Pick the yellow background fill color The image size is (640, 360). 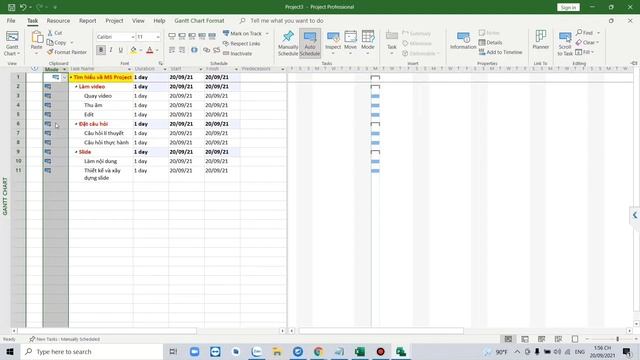tap(133, 50)
